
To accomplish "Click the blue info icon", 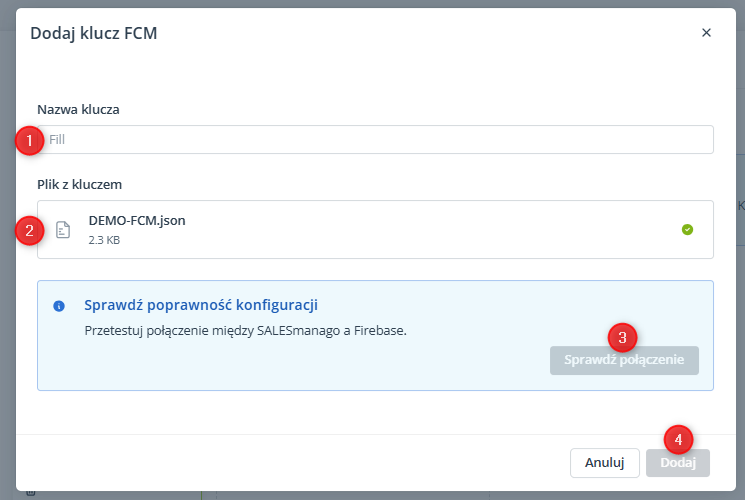I will (x=59, y=306).
